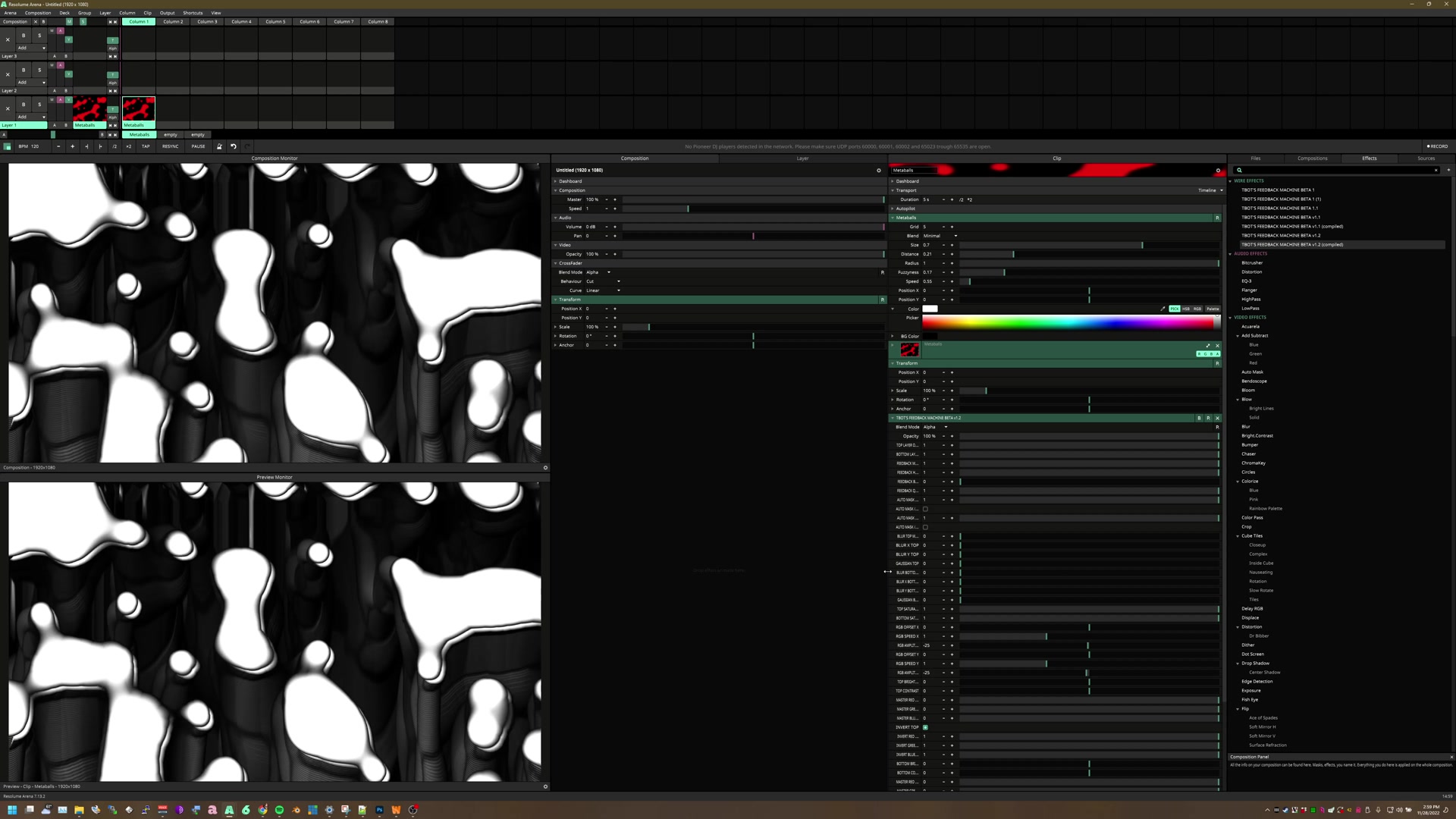Toggle INVERT TOP checkbox
The width and height of the screenshot is (1456, 819).
[x=925, y=727]
